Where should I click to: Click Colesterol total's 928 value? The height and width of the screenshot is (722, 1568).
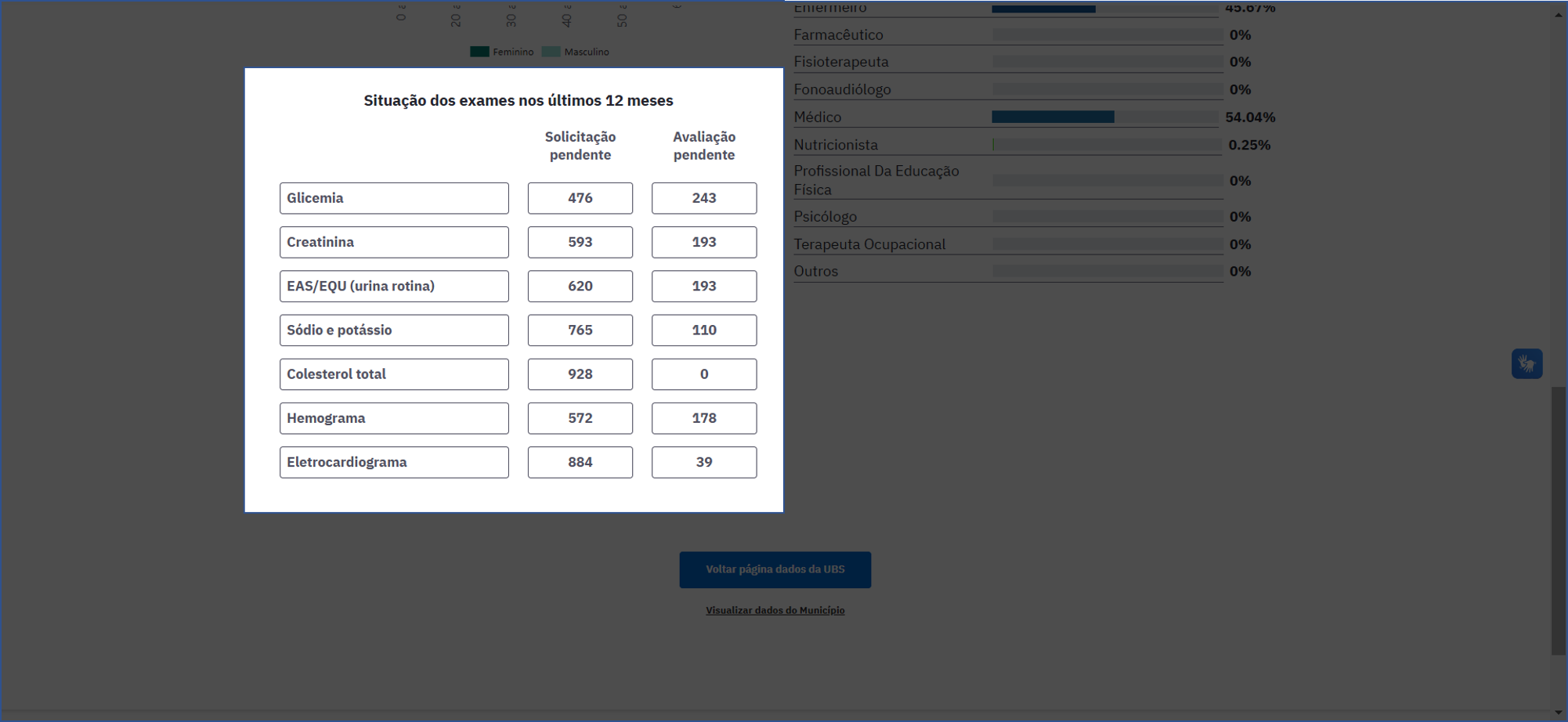click(580, 374)
